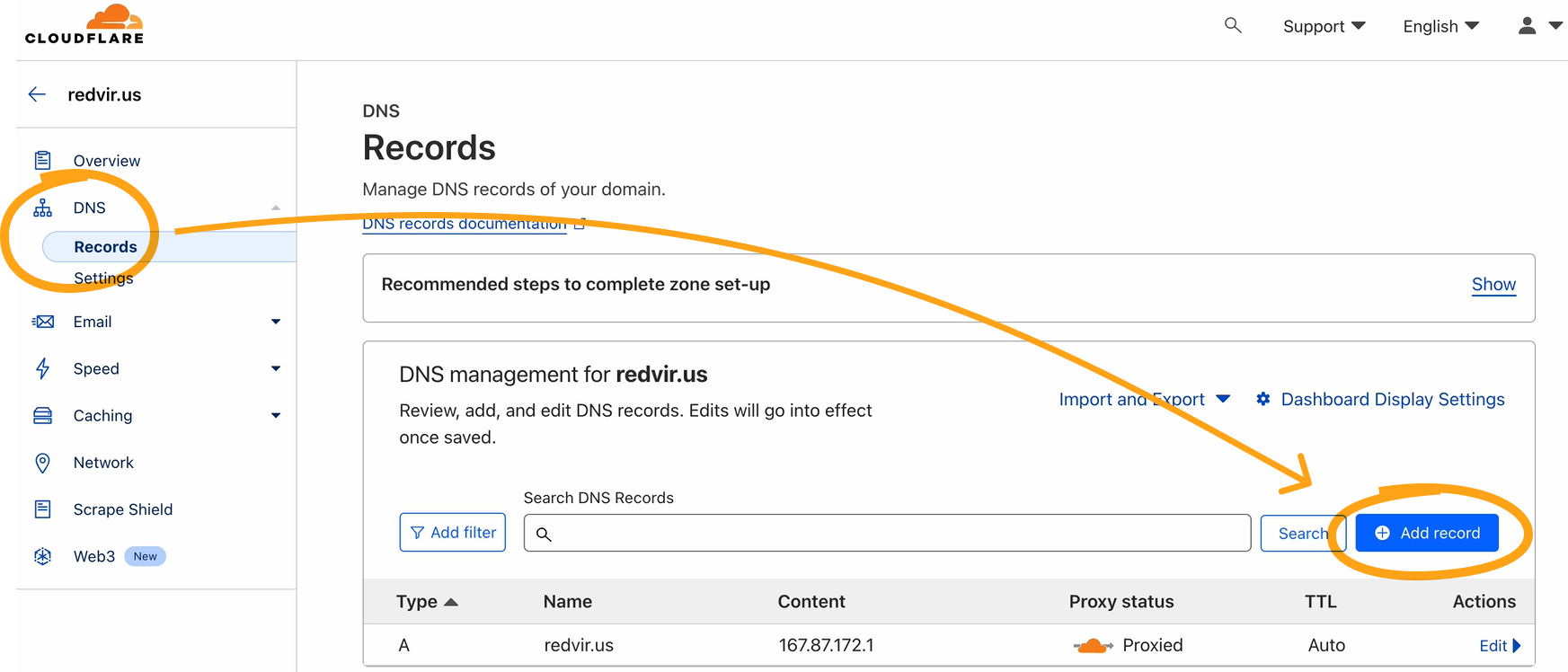Image resolution: width=1568 pixels, height=672 pixels.
Task: Expand the Caching sidebar section
Action: pos(275,415)
